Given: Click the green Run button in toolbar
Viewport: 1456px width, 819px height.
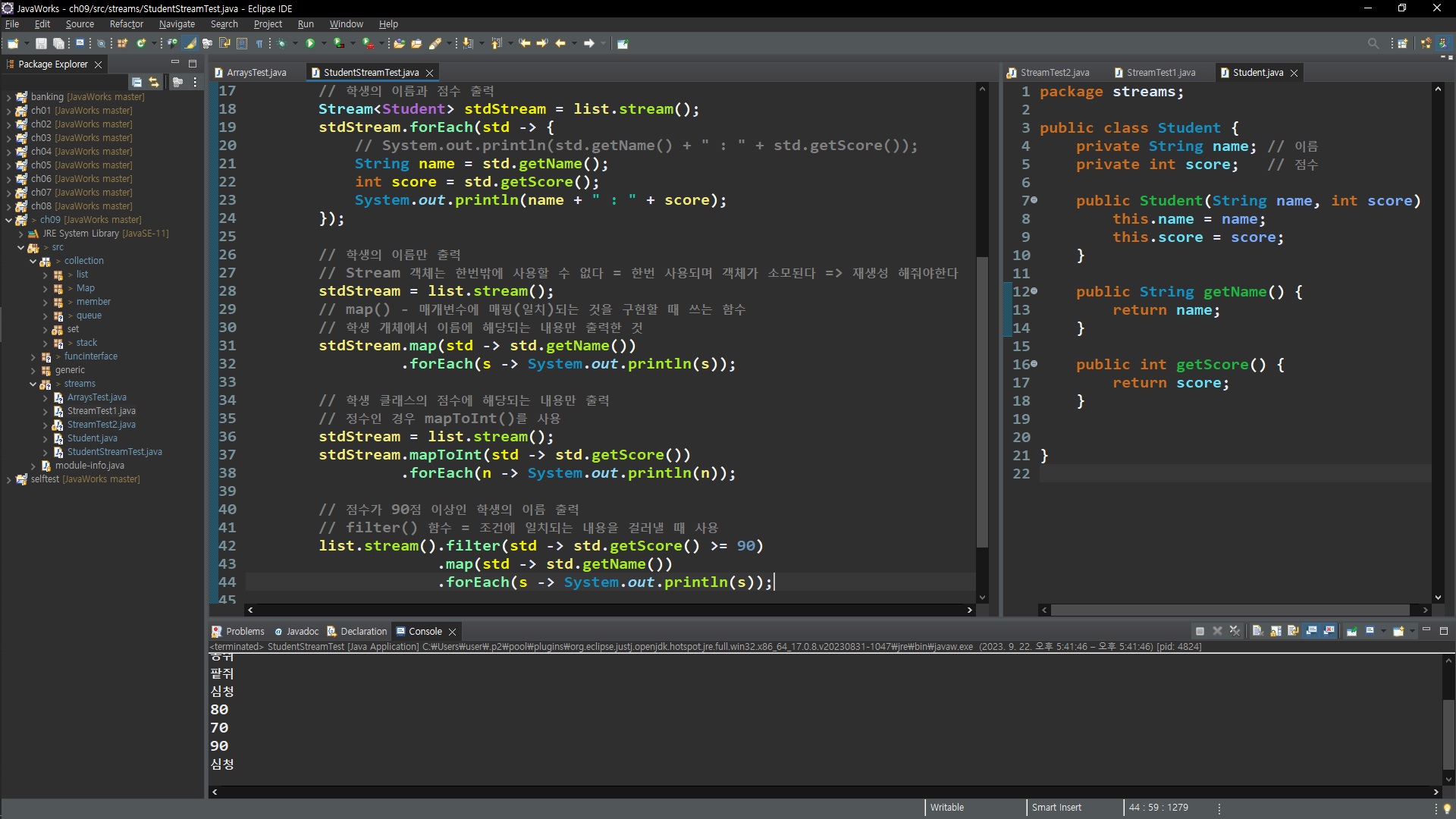Looking at the screenshot, I should pos(310,43).
